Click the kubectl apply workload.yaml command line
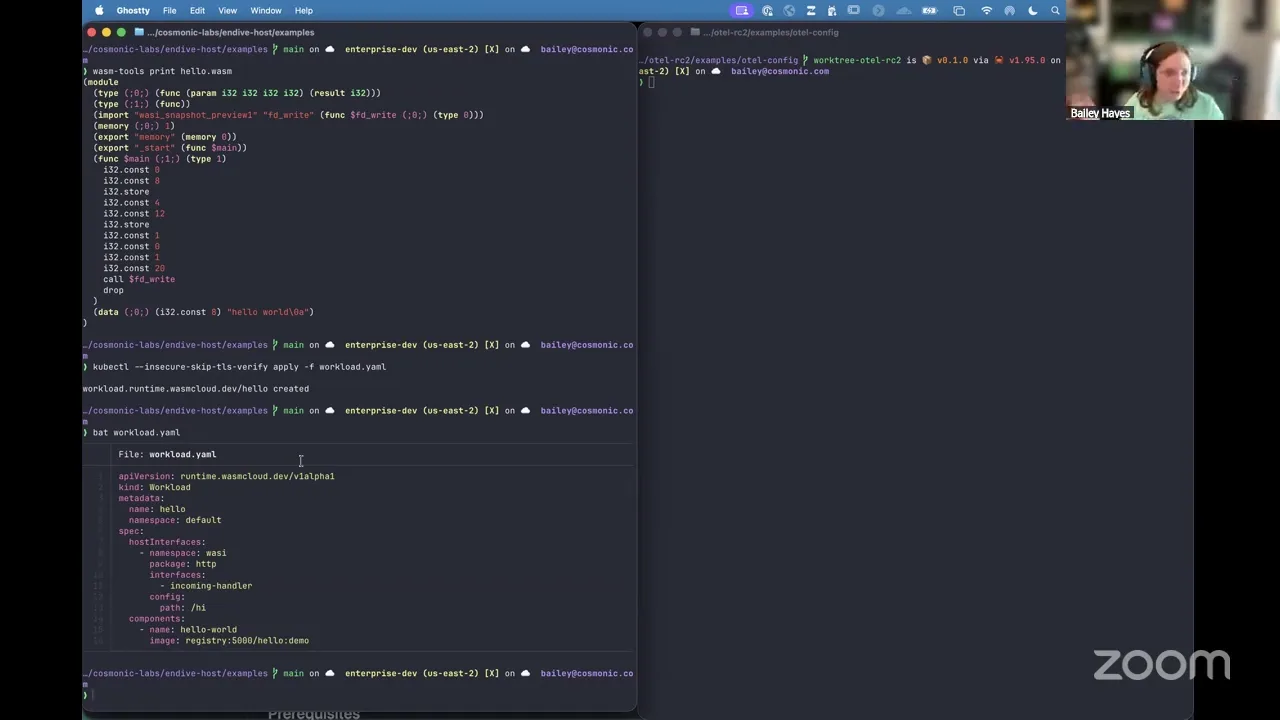The height and width of the screenshot is (720, 1280). (239, 367)
